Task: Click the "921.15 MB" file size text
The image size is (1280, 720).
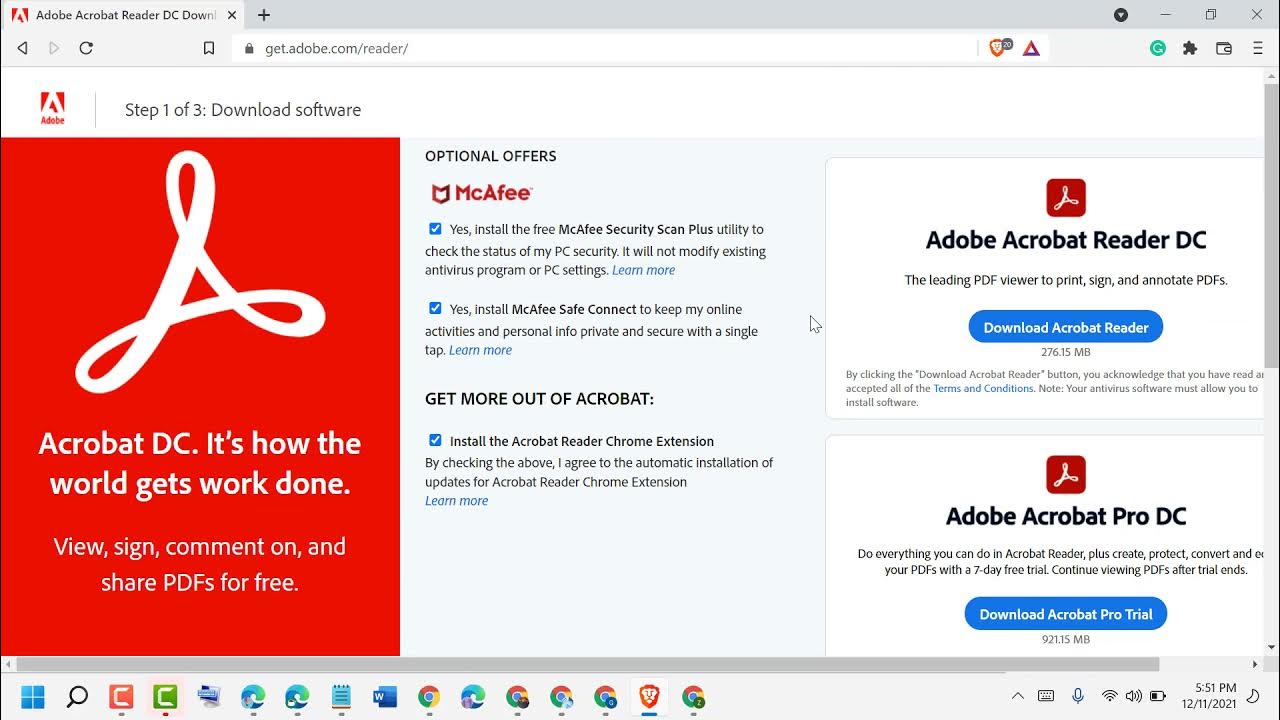Action: (x=1066, y=639)
